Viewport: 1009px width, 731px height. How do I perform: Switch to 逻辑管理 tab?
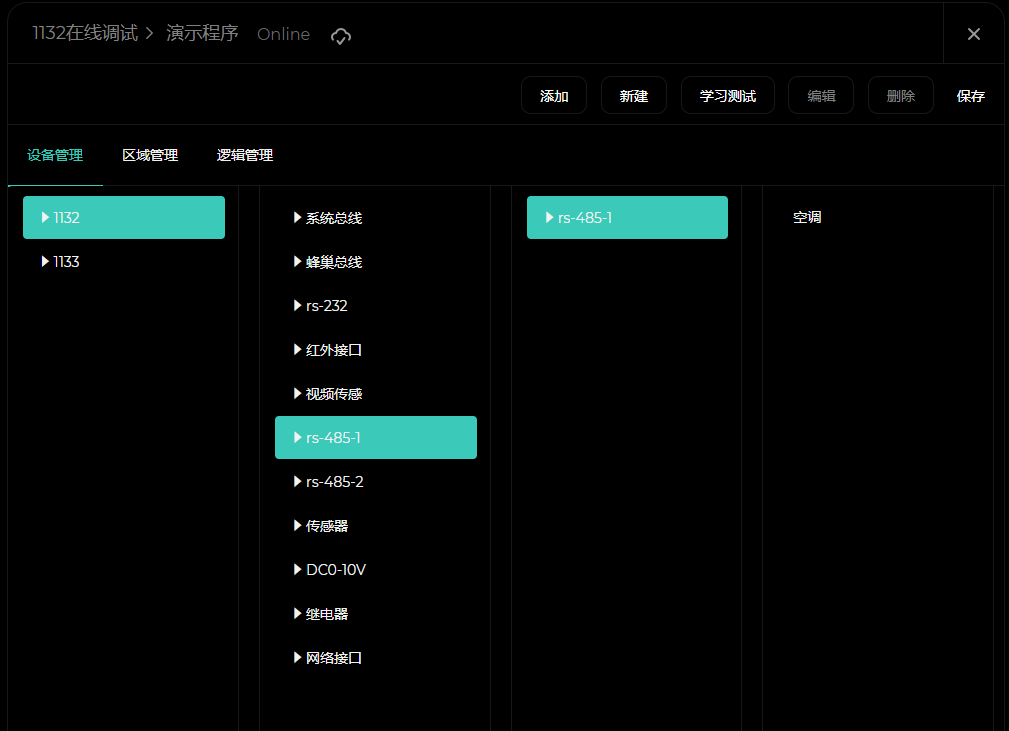[x=245, y=155]
